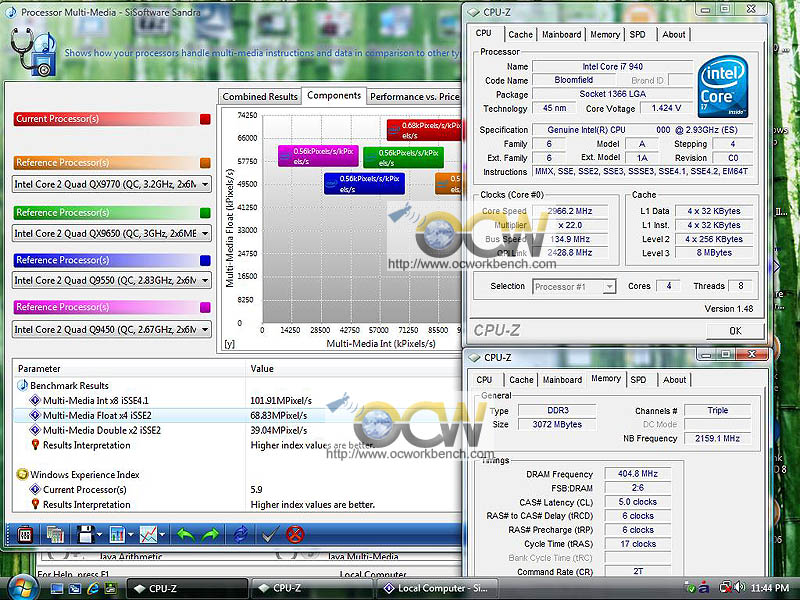Toggle the orange Reference Processor color box
The width and height of the screenshot is (800, 600).
[x=205, y=163]
